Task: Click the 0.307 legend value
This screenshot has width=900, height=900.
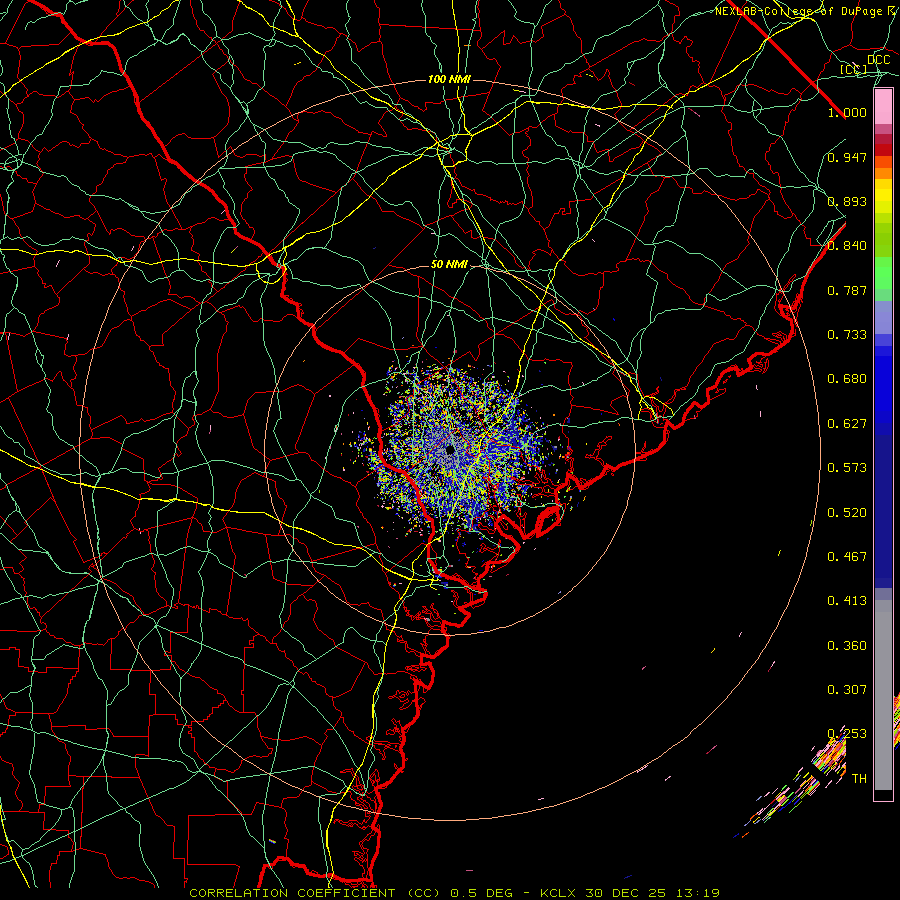Action: (x=847, y=690)
